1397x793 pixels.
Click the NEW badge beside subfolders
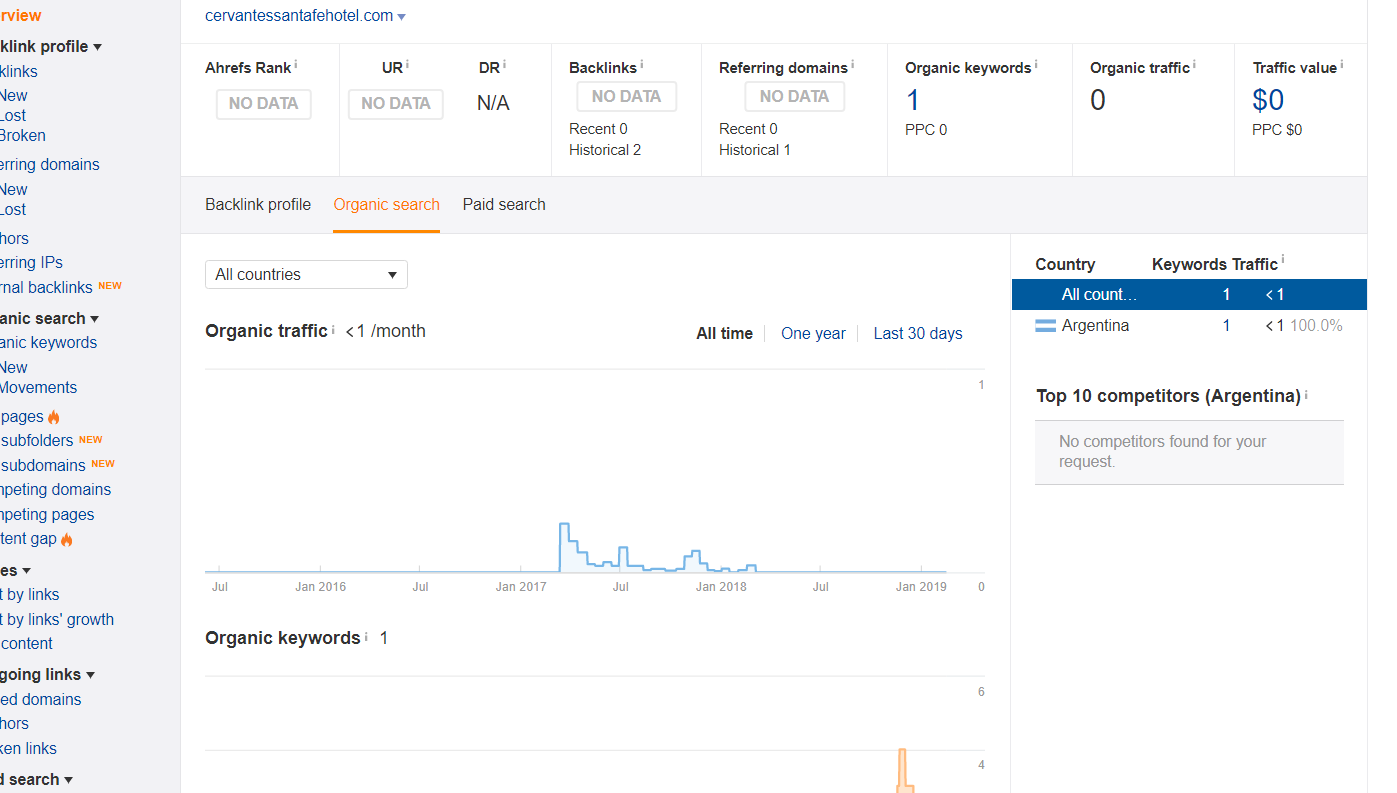[91, 439]
